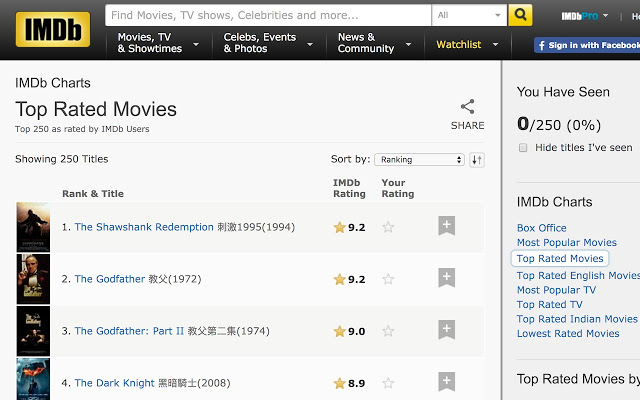Expand the News & Community arrow

click(x=408, y=44)
